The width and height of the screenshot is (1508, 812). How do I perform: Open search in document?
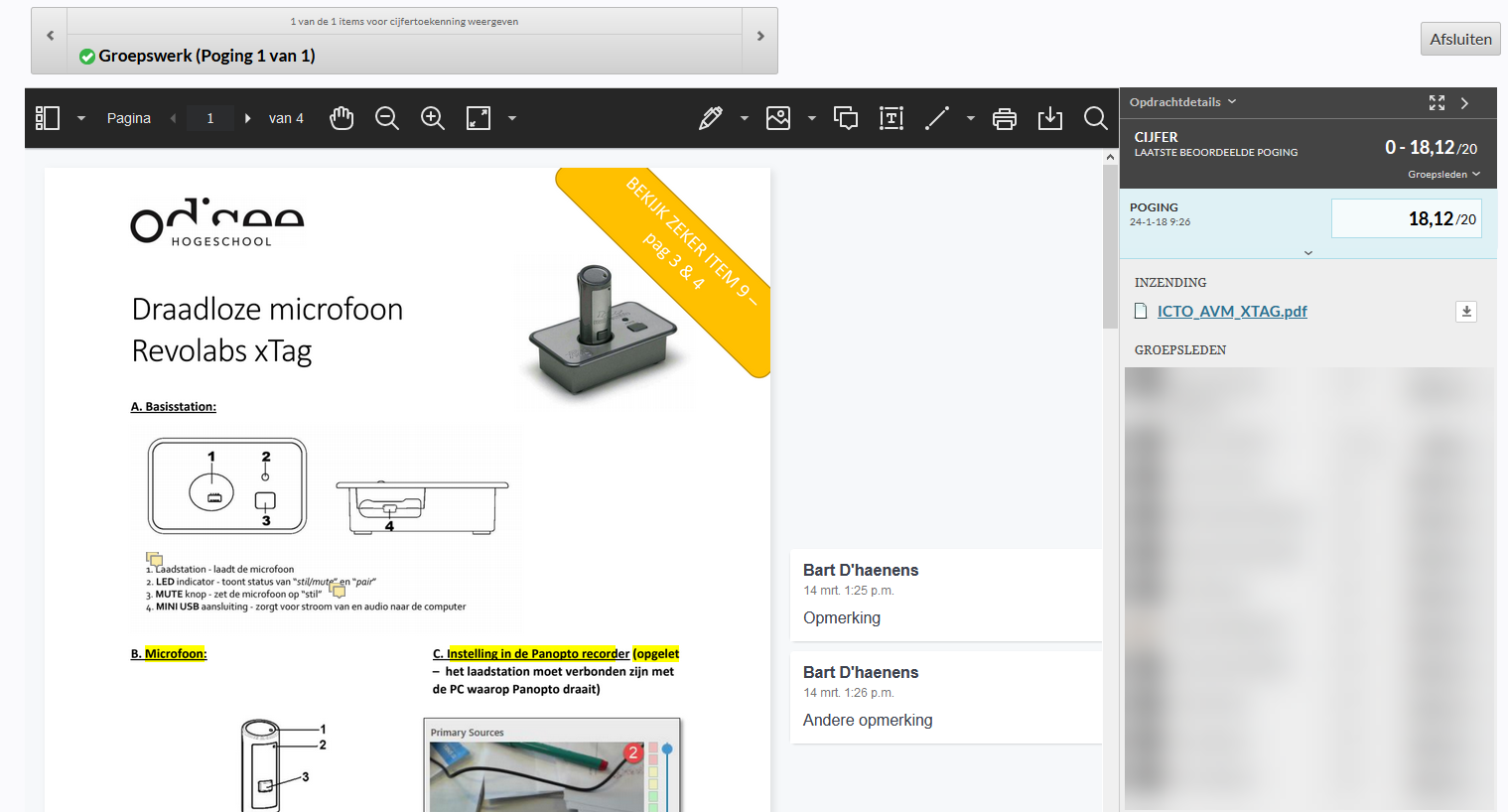pyautogui.click(x=1096, y=118)
